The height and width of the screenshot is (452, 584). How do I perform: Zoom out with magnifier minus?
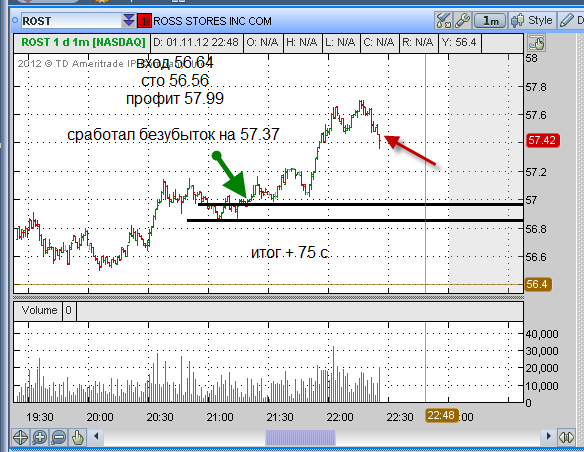[x=58, y=437]
